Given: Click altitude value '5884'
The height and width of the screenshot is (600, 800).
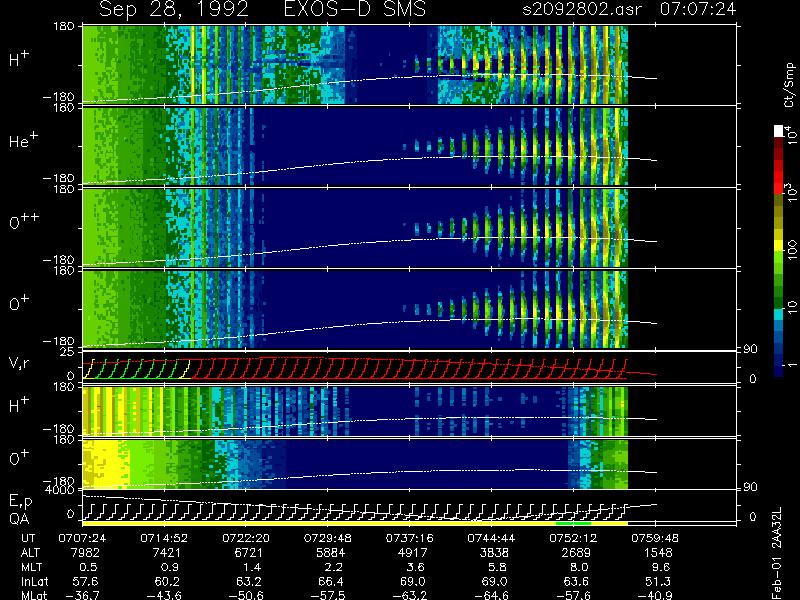Looking at the screenshot, I should pos(330,553).
